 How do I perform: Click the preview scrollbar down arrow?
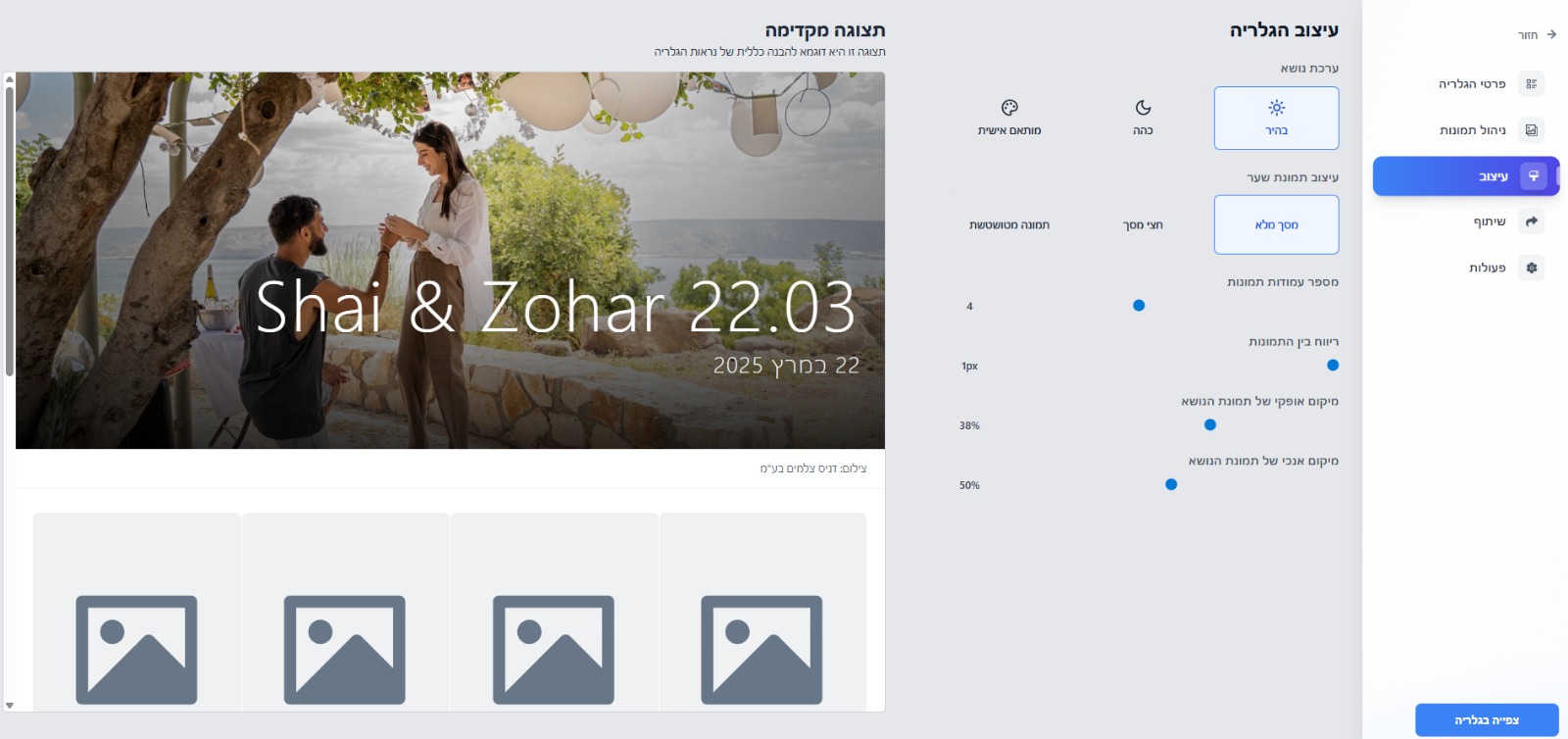[x=10, y=706]
